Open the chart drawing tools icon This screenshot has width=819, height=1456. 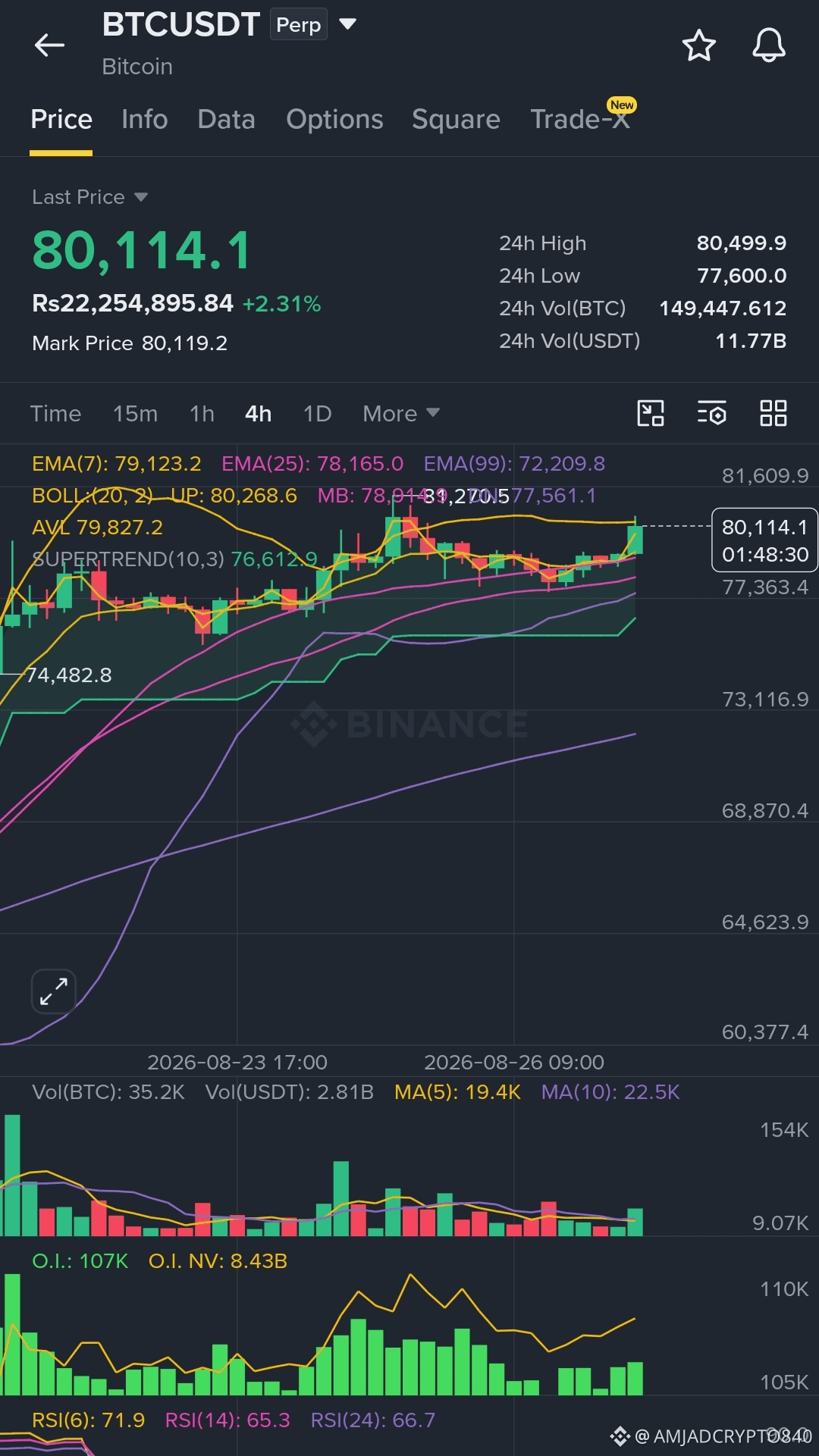pos(650,413)
